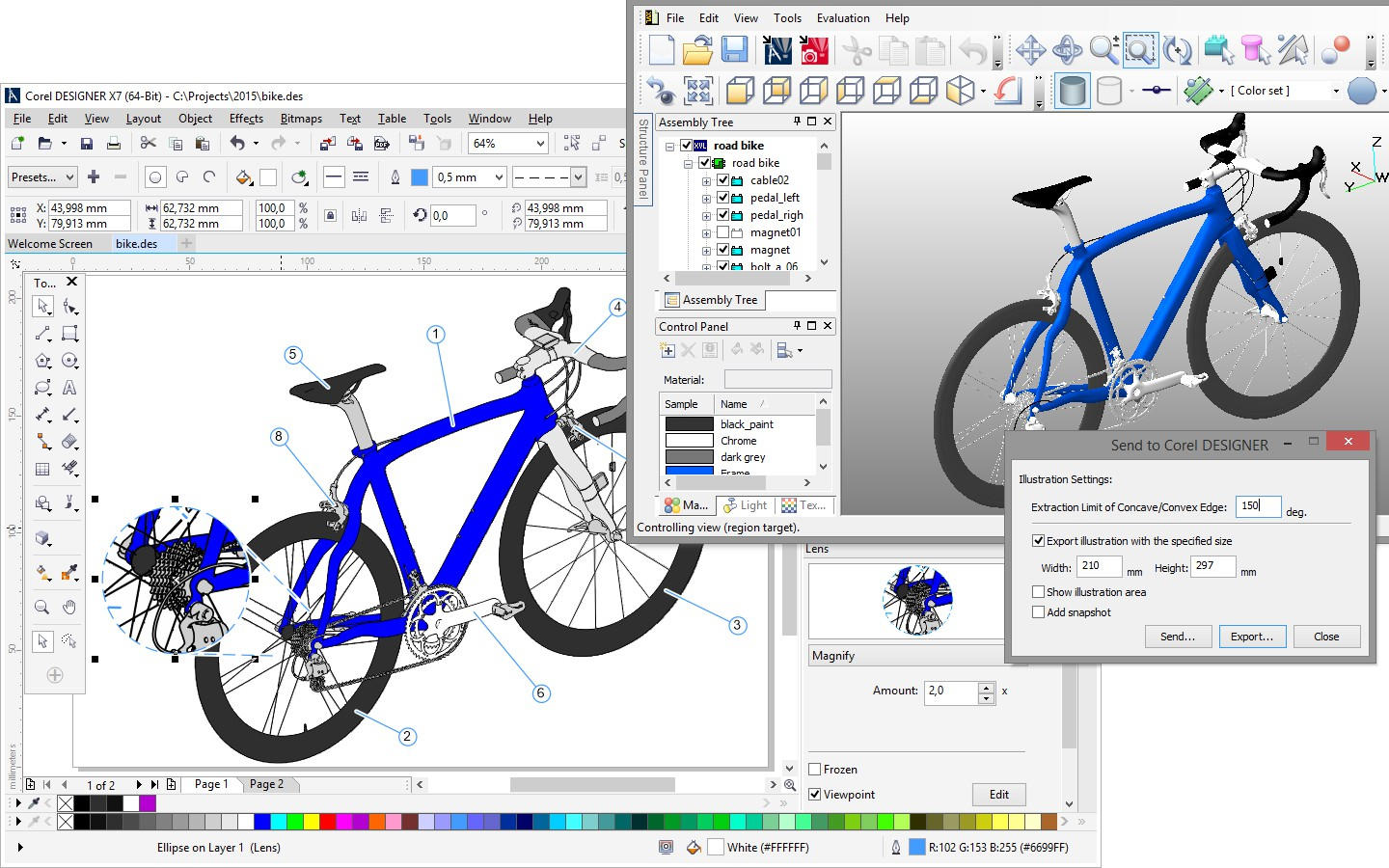Check the magnet01 part checkbox

point(722,232)
